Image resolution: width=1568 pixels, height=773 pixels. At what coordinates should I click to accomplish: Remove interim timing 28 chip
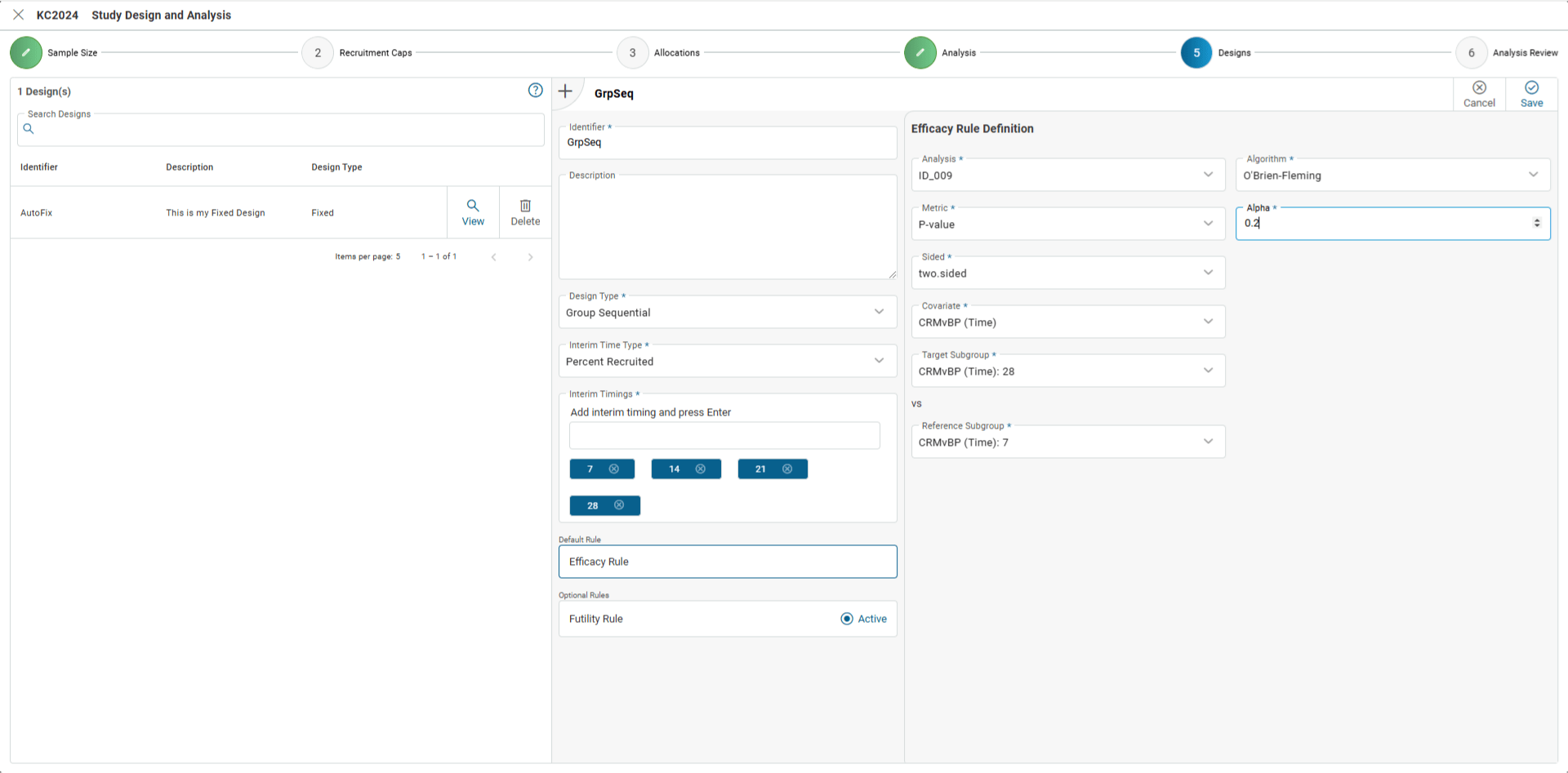coord(619,505)
